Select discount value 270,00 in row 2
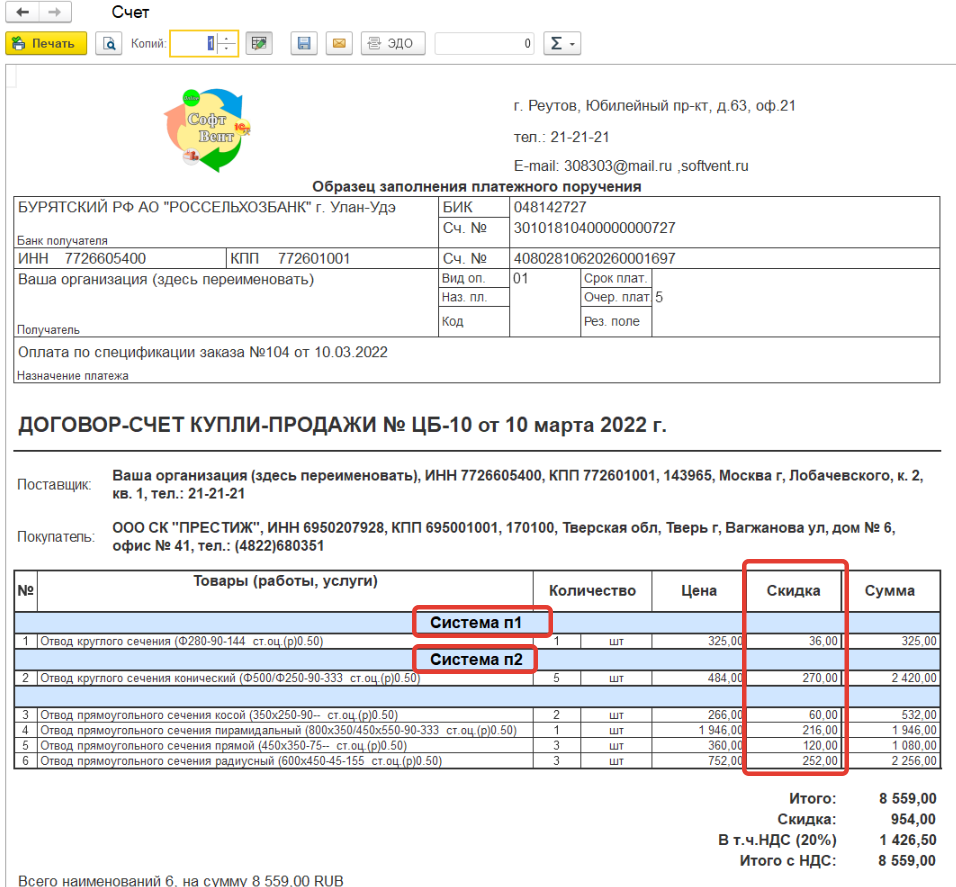This screenshot has width=956, height=887. click(820, 678)
